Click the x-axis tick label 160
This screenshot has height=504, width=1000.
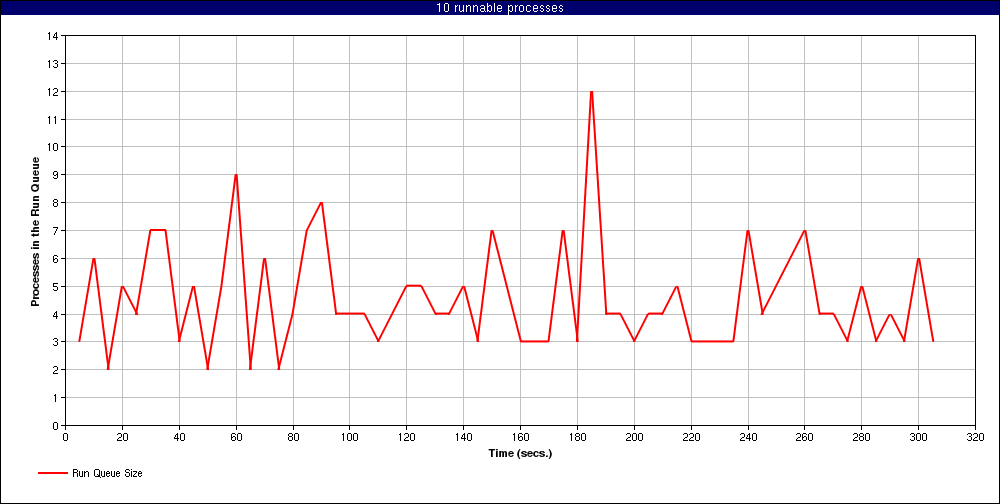[x=520, y=437]
